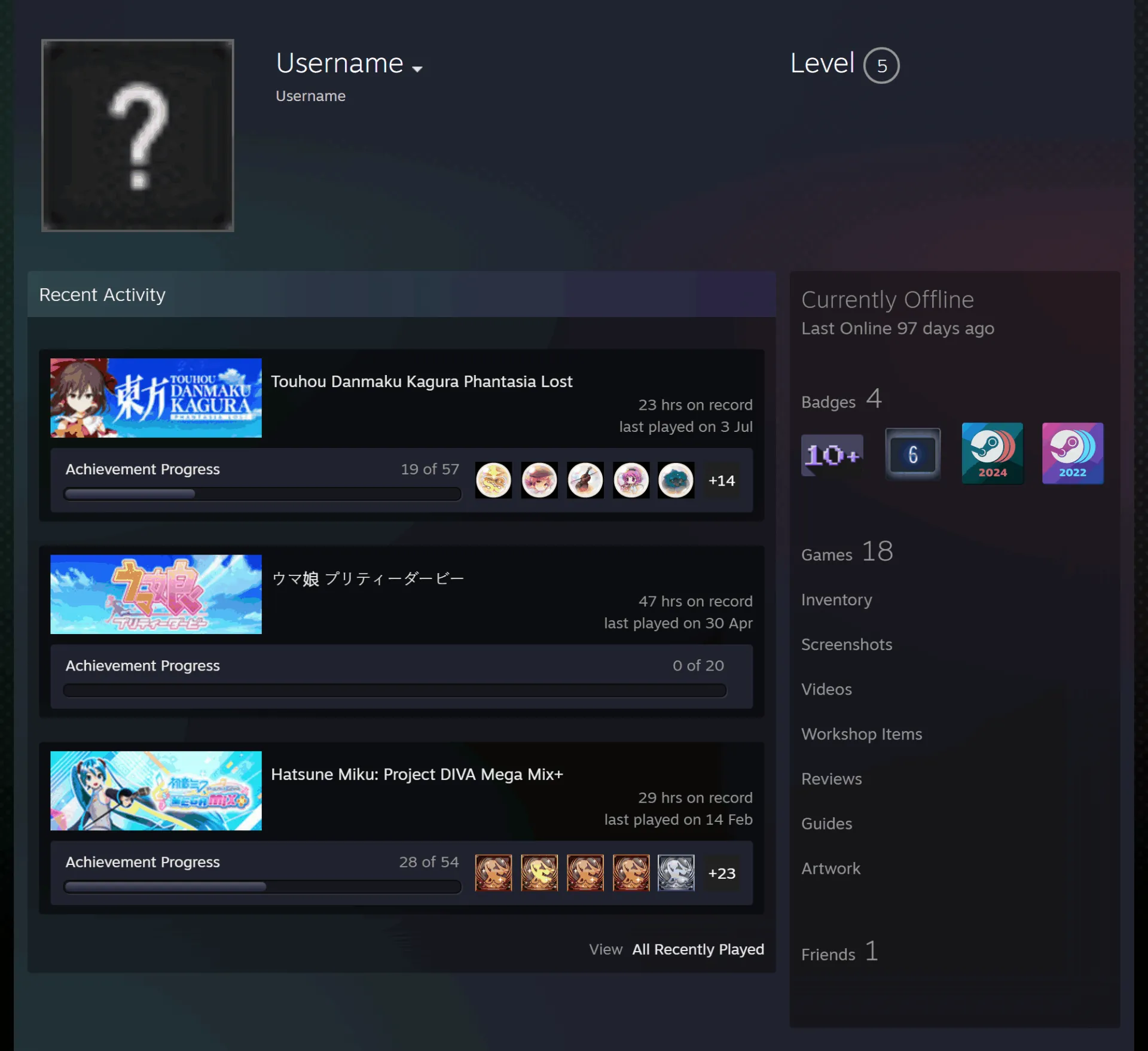The width and height of the screenshot is (1148, 1051).
Task: Click the Hatsune Miku game banner
Action: point(156,791)
